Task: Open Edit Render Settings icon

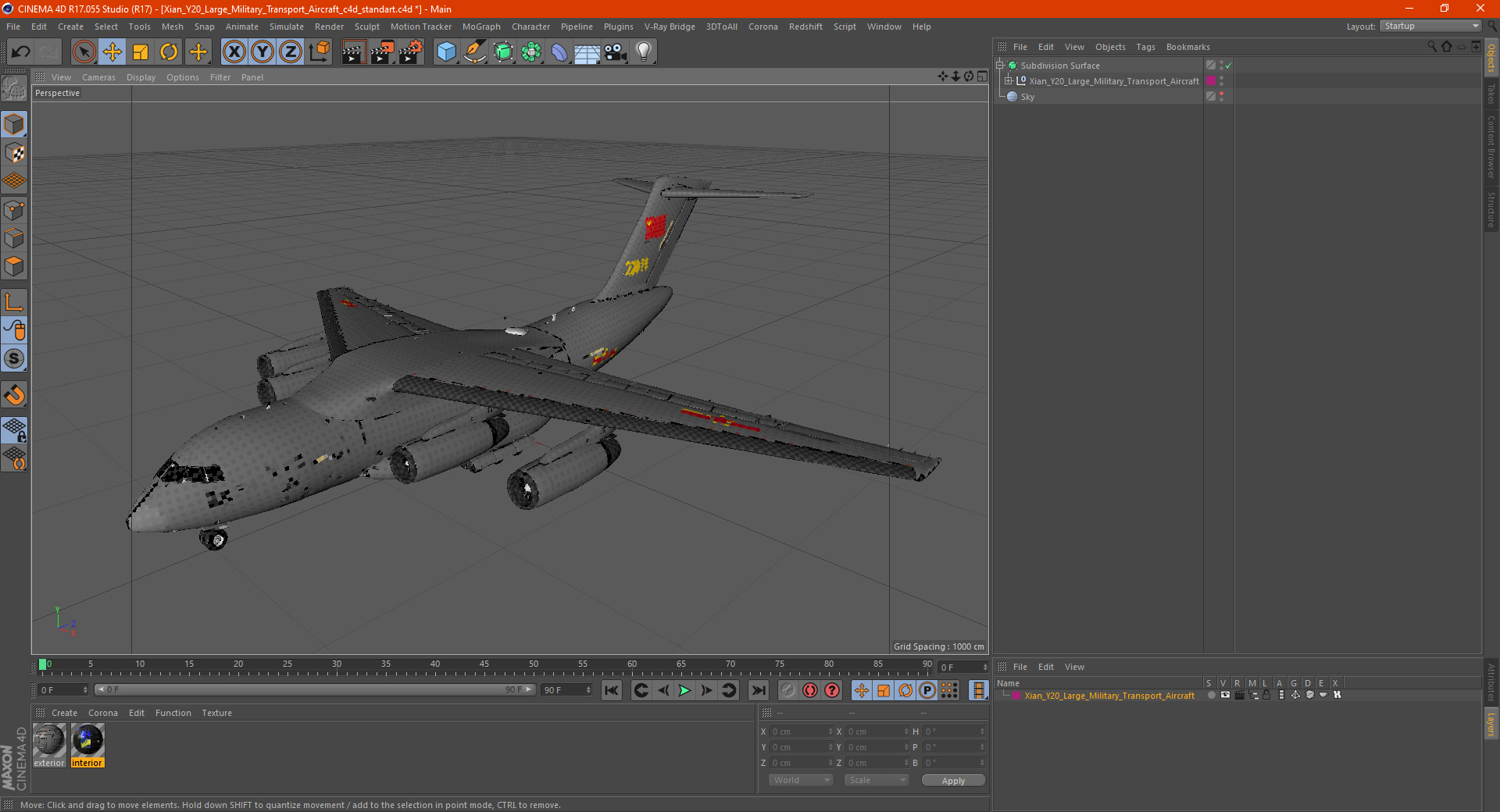Action: click(410, 52)
